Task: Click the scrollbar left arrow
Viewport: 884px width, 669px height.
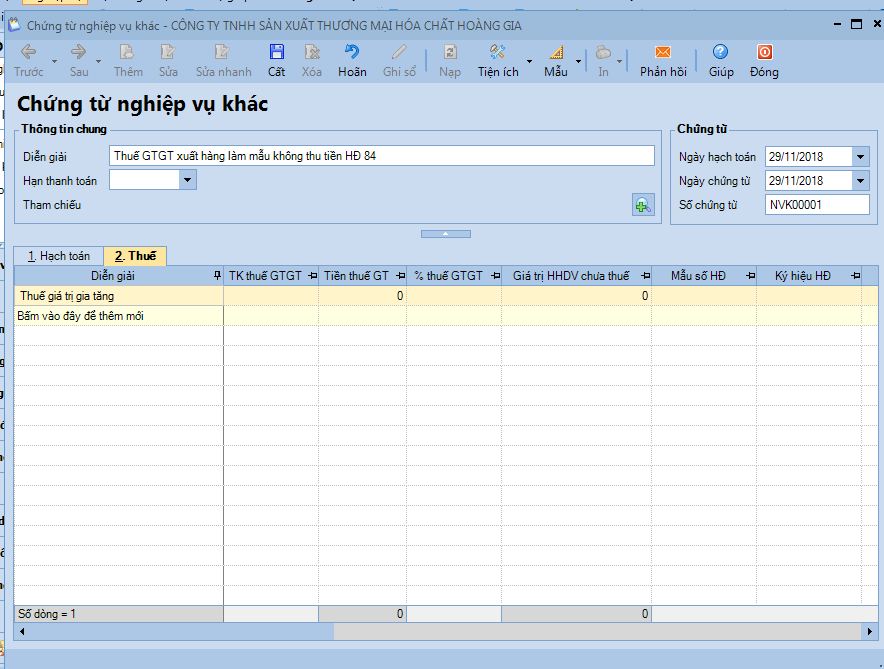Action: click(x=22, y=631)
